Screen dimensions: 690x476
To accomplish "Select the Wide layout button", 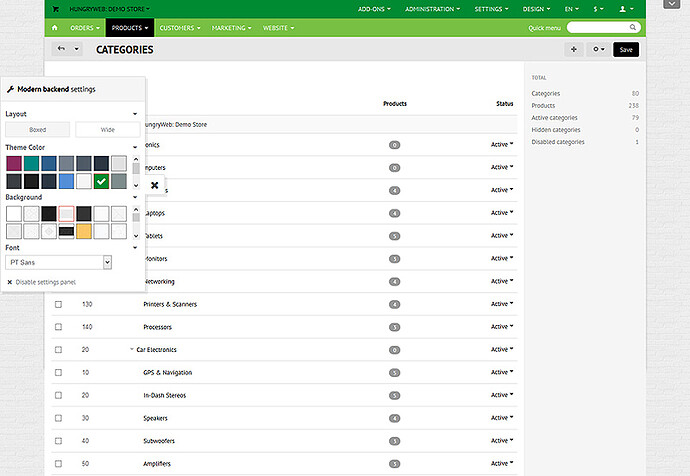I will [108, 130].
